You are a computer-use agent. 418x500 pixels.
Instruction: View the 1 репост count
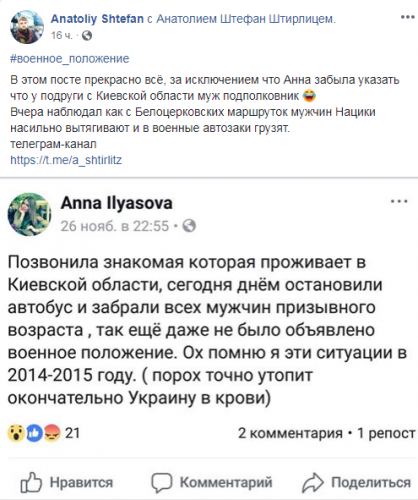tap(386, 433)
